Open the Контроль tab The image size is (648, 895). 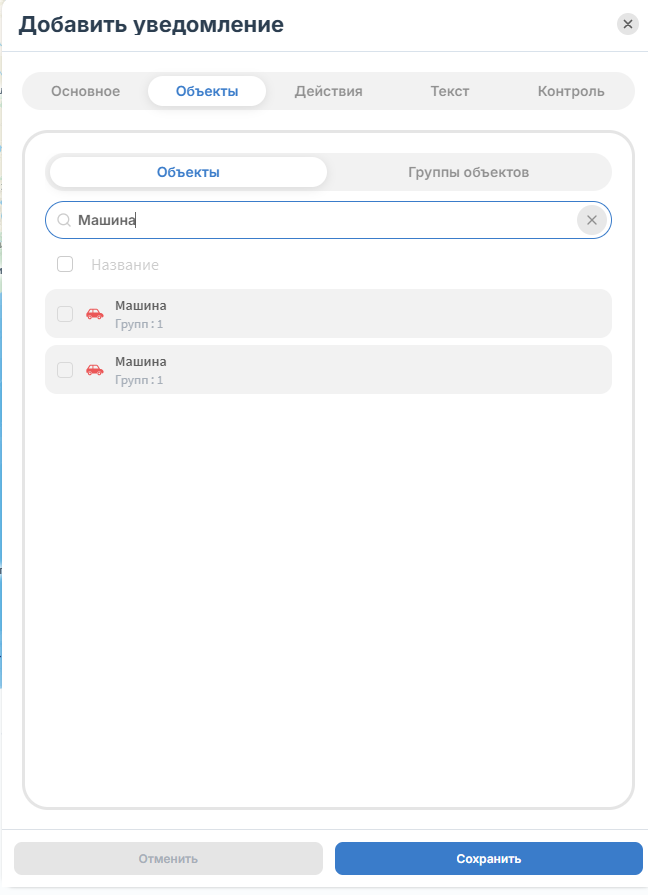tap(571, 91)
